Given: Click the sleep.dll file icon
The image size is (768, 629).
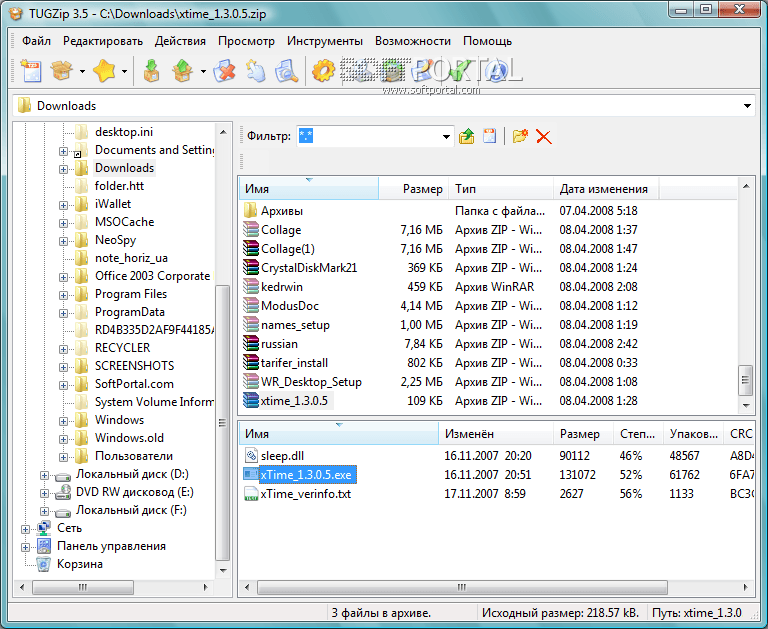Looking at the screenshot, I should [251, 456].
